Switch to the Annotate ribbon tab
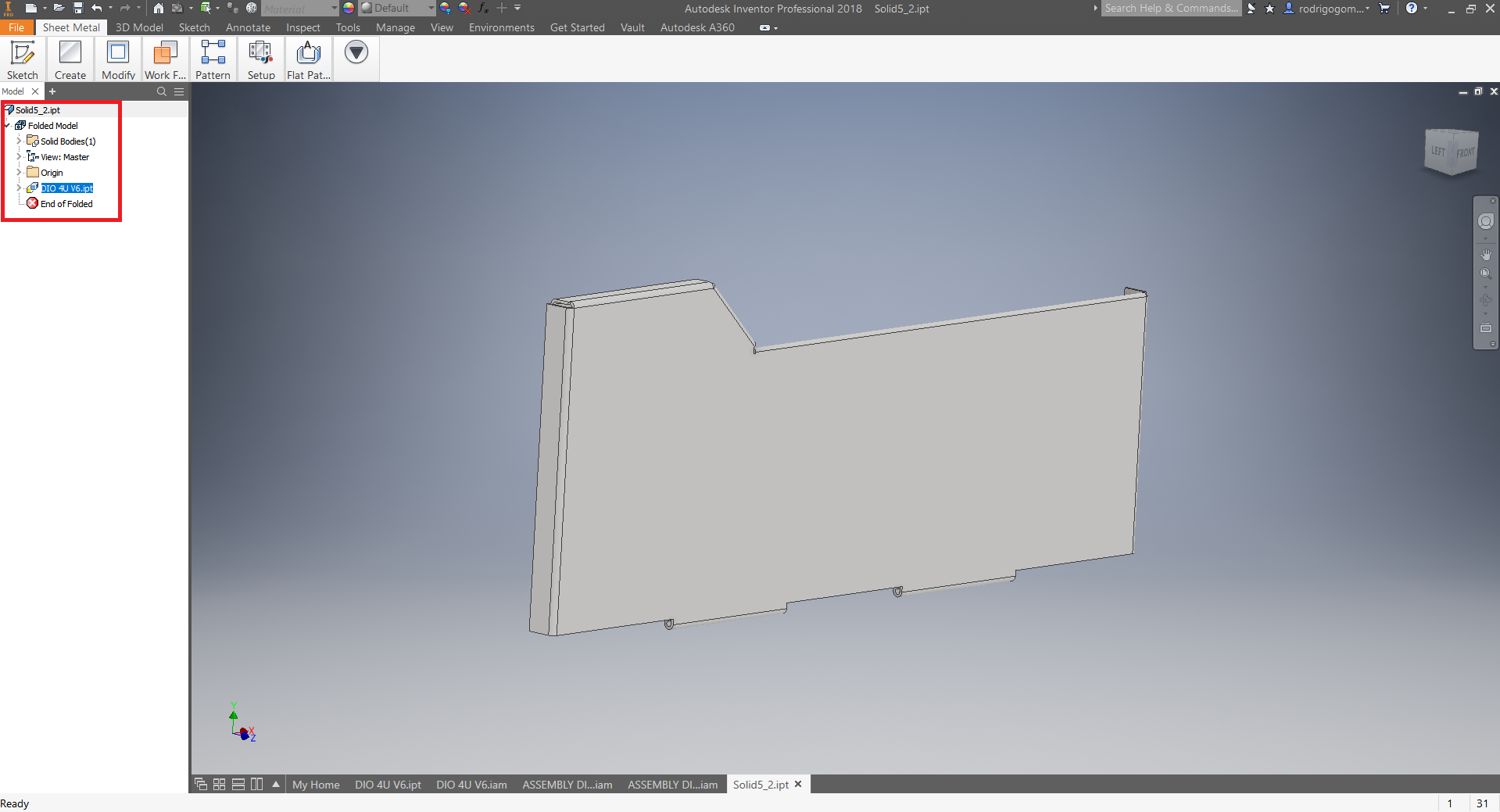 [x=248, y=27]
